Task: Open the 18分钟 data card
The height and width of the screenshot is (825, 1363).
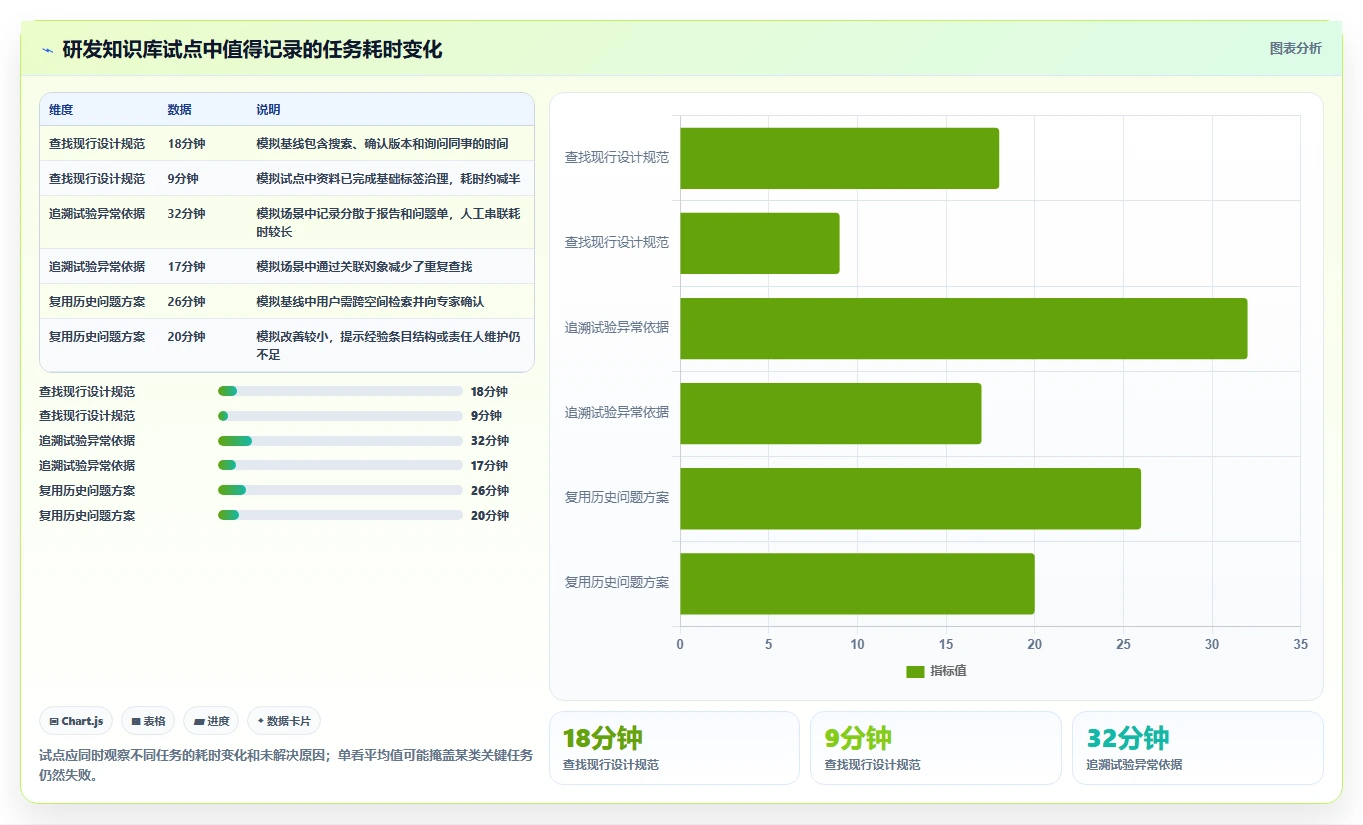Action: click(x=674, y=748)
